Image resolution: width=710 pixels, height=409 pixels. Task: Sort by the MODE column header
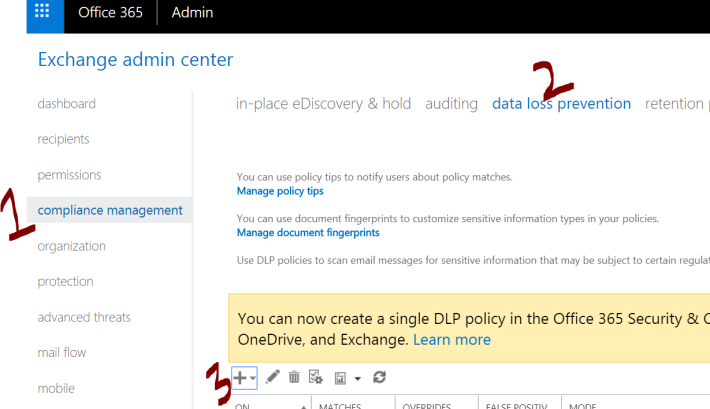coord(583,405)
